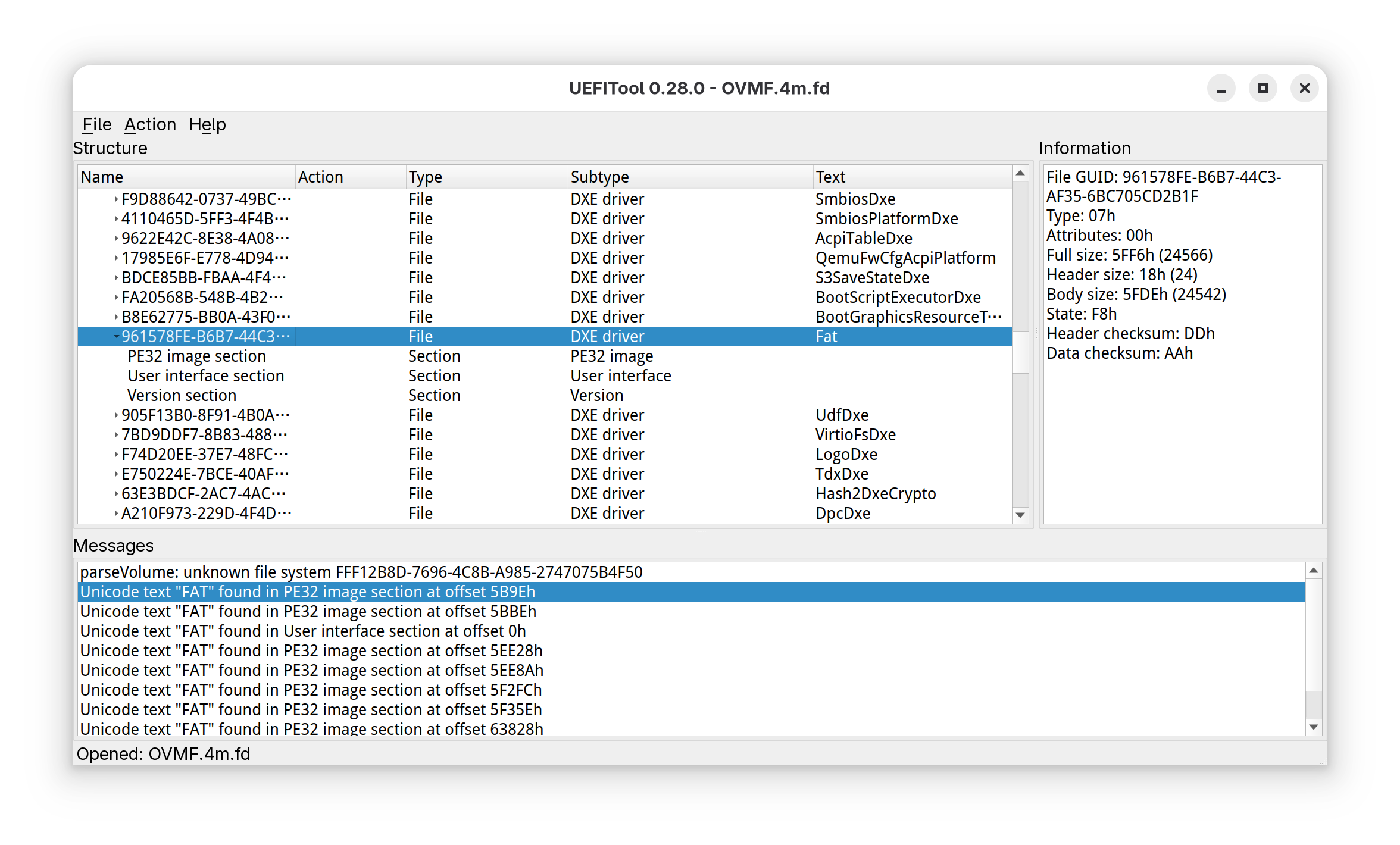Viewport: 1400px width, 845px height.
Task: Close the UEFITool window
Action: coord(1305,89)
